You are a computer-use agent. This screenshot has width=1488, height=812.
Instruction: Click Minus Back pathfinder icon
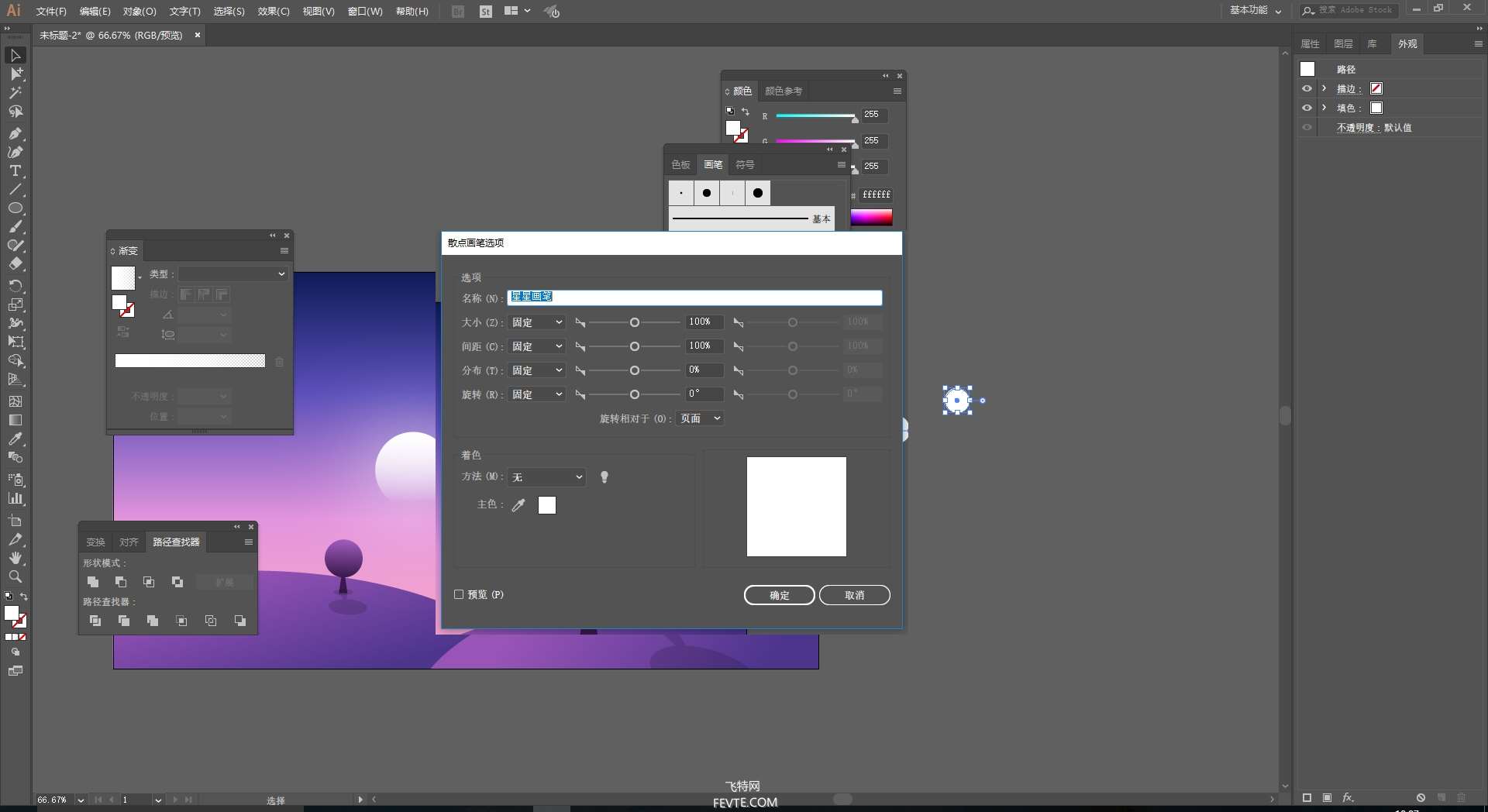click(240, 621)
